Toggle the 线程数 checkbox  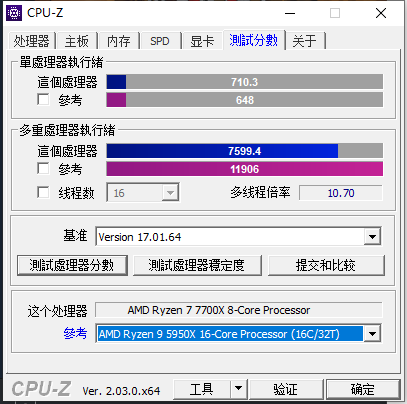[x=43, y=192]
